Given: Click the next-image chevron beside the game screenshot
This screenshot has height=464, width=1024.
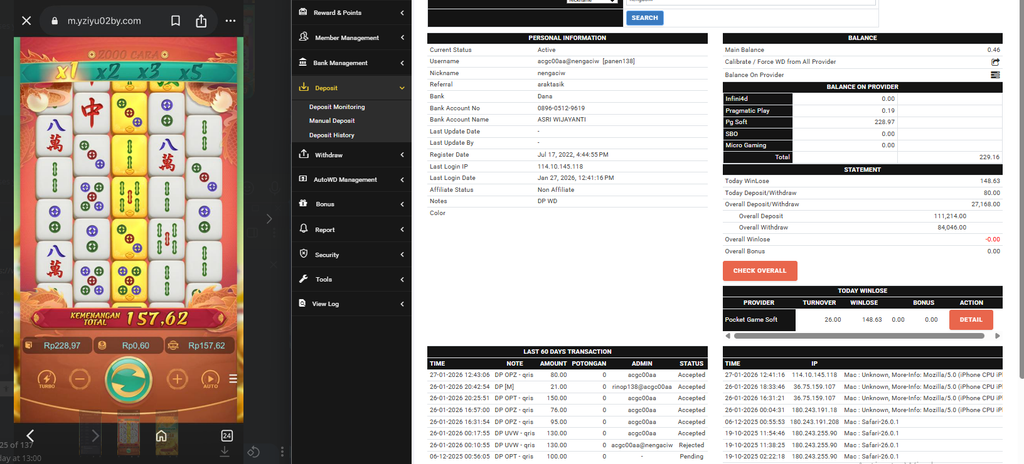Looking at the screenshot, I should [x=269, y=219].
